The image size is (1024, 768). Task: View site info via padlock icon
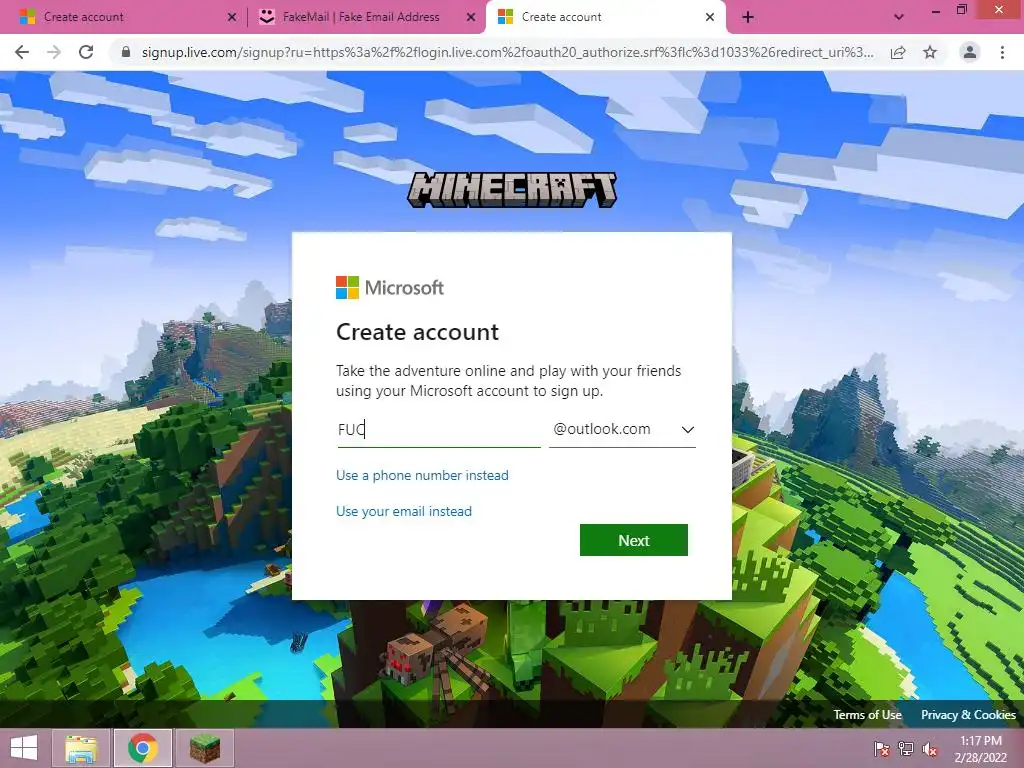[126, 52]
